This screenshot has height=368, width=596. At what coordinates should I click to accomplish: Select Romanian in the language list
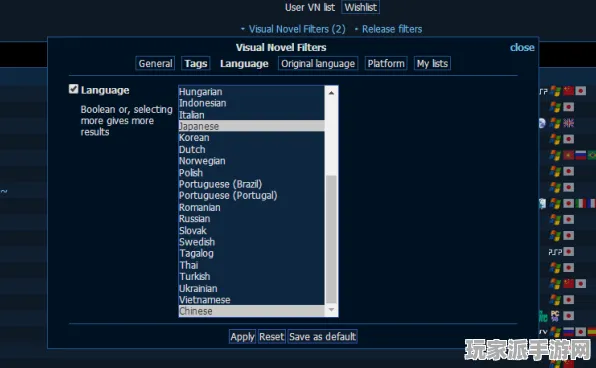(x=252, y=207)
